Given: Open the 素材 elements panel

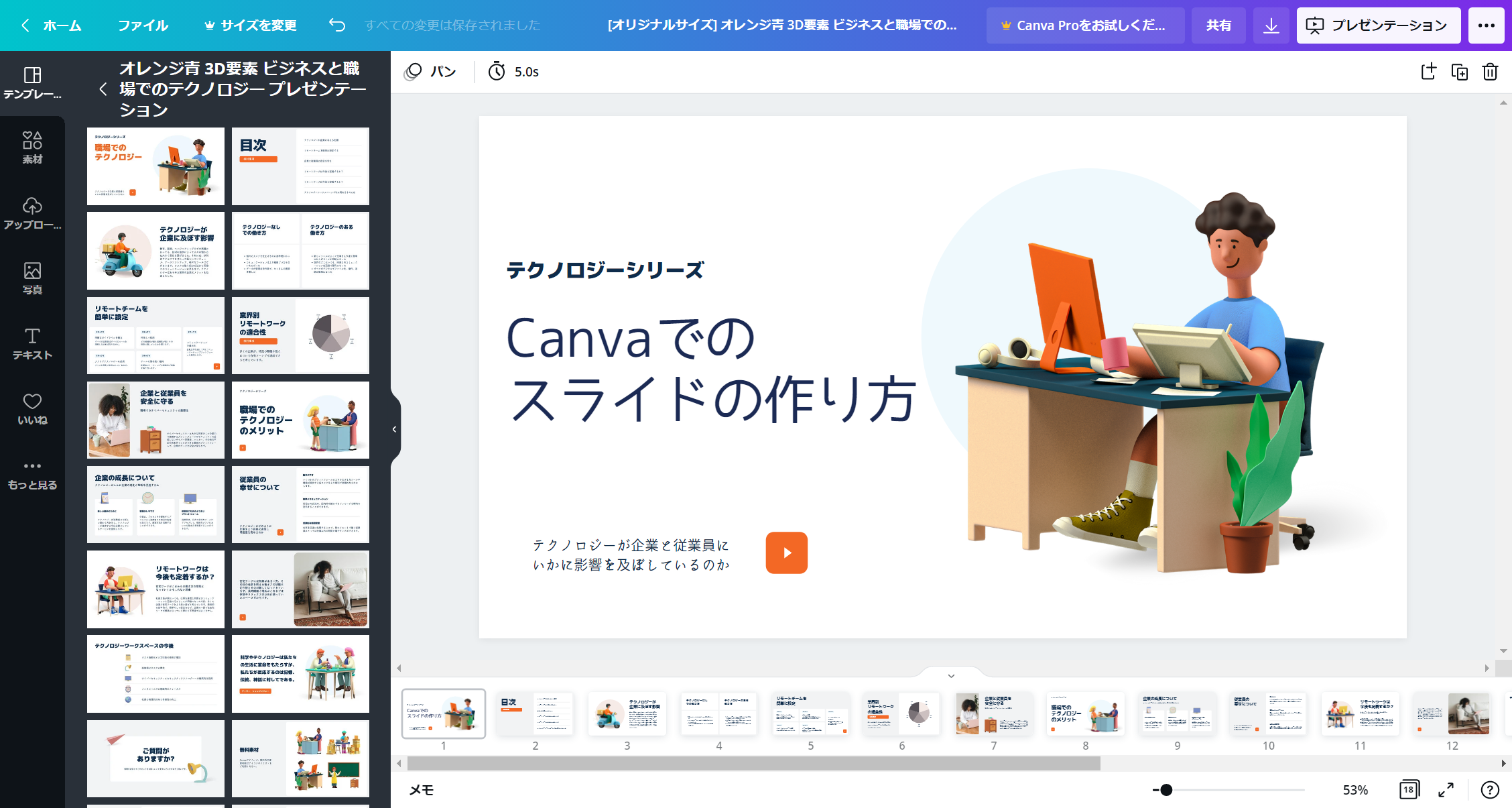Looking at the screenshot, I should click(32, 148).
